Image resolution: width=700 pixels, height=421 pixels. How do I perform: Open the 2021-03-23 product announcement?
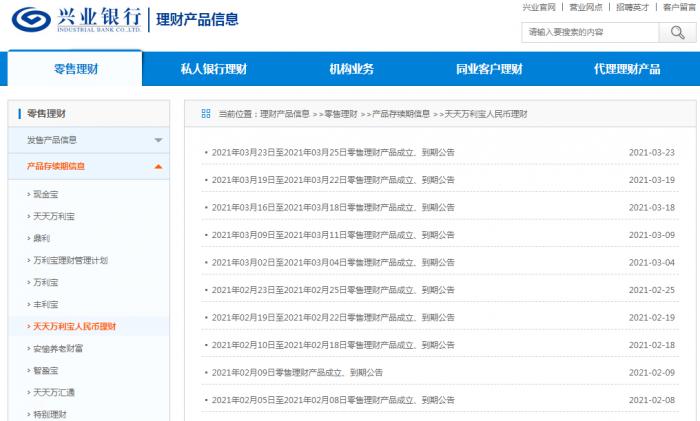331,153
